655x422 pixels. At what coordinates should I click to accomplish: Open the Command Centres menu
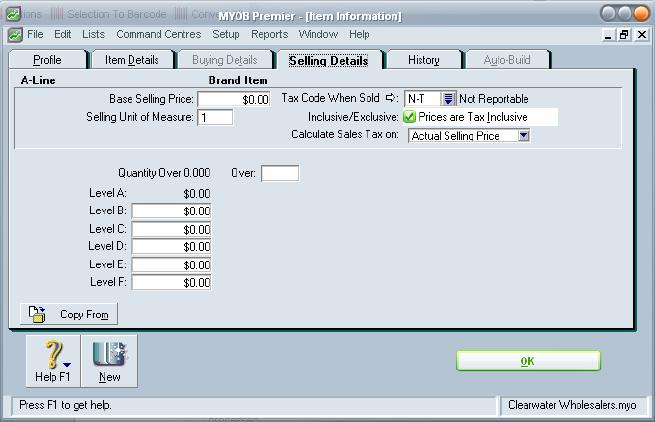[x=158, y=34]
